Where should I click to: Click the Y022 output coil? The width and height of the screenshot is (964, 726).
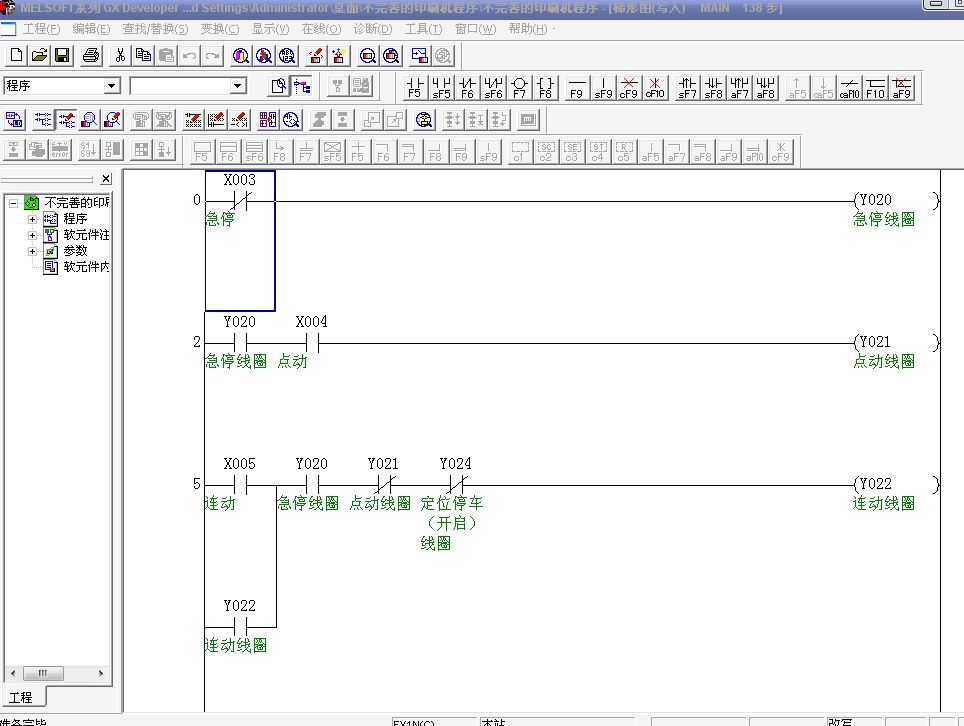pos(875,484)
